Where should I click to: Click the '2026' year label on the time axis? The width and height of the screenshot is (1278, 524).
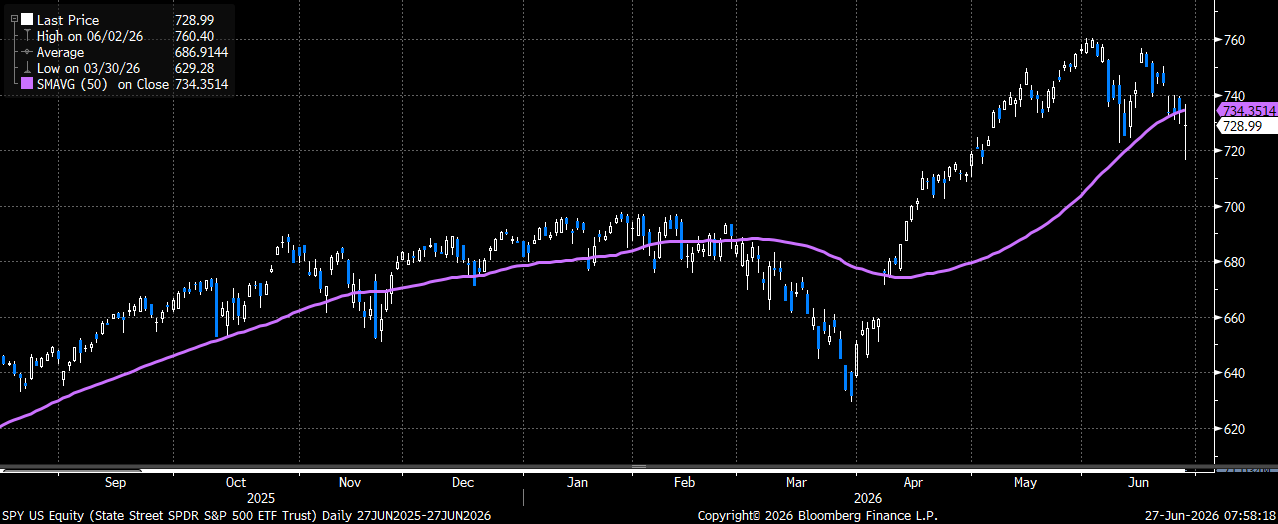tap(867, 497)
